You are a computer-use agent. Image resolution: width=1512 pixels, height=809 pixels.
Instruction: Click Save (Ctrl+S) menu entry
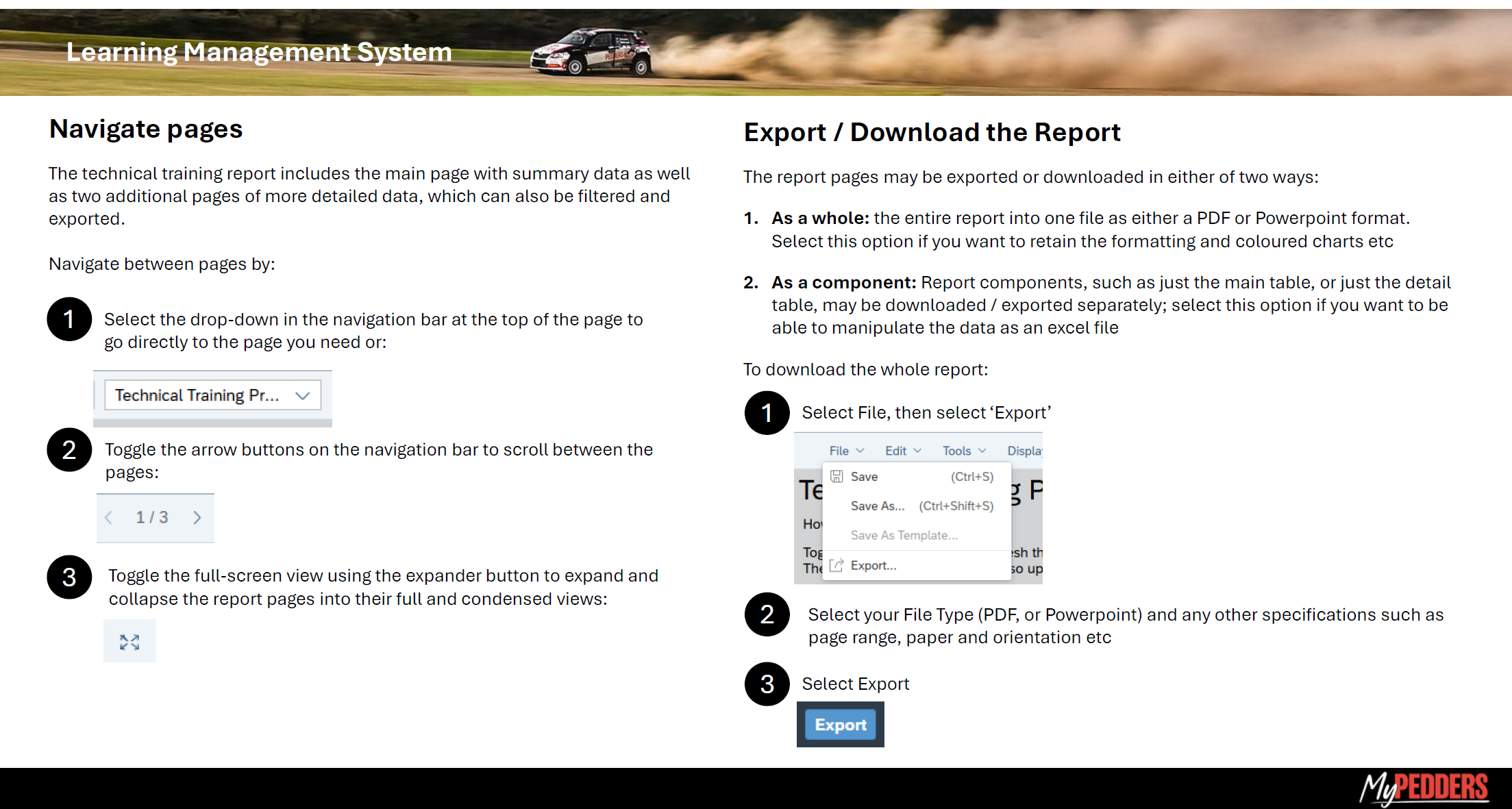pyautogui.click(x=865, y=477)
